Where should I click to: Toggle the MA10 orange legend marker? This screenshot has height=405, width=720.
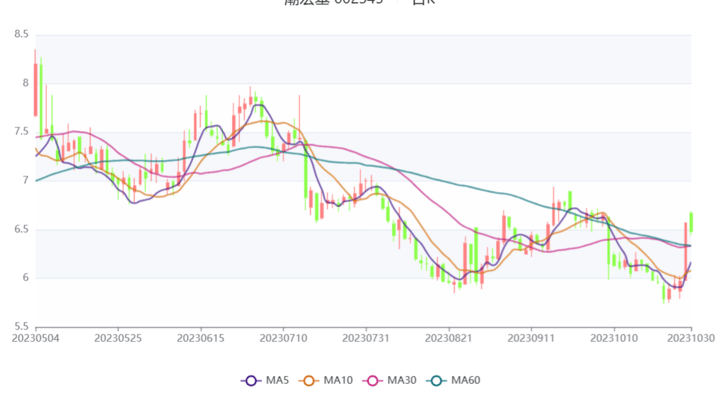pos(310,381)
